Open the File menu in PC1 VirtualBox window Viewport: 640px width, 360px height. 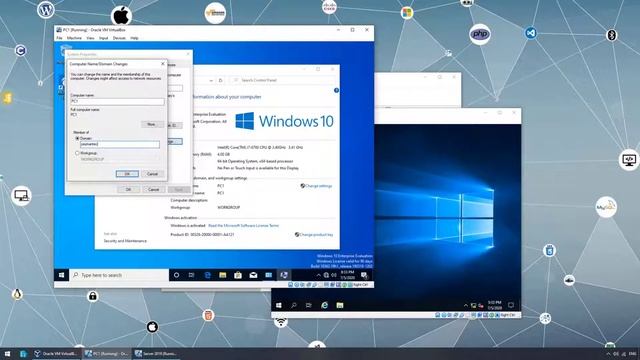pyautogui.click(x=59, y=38)
